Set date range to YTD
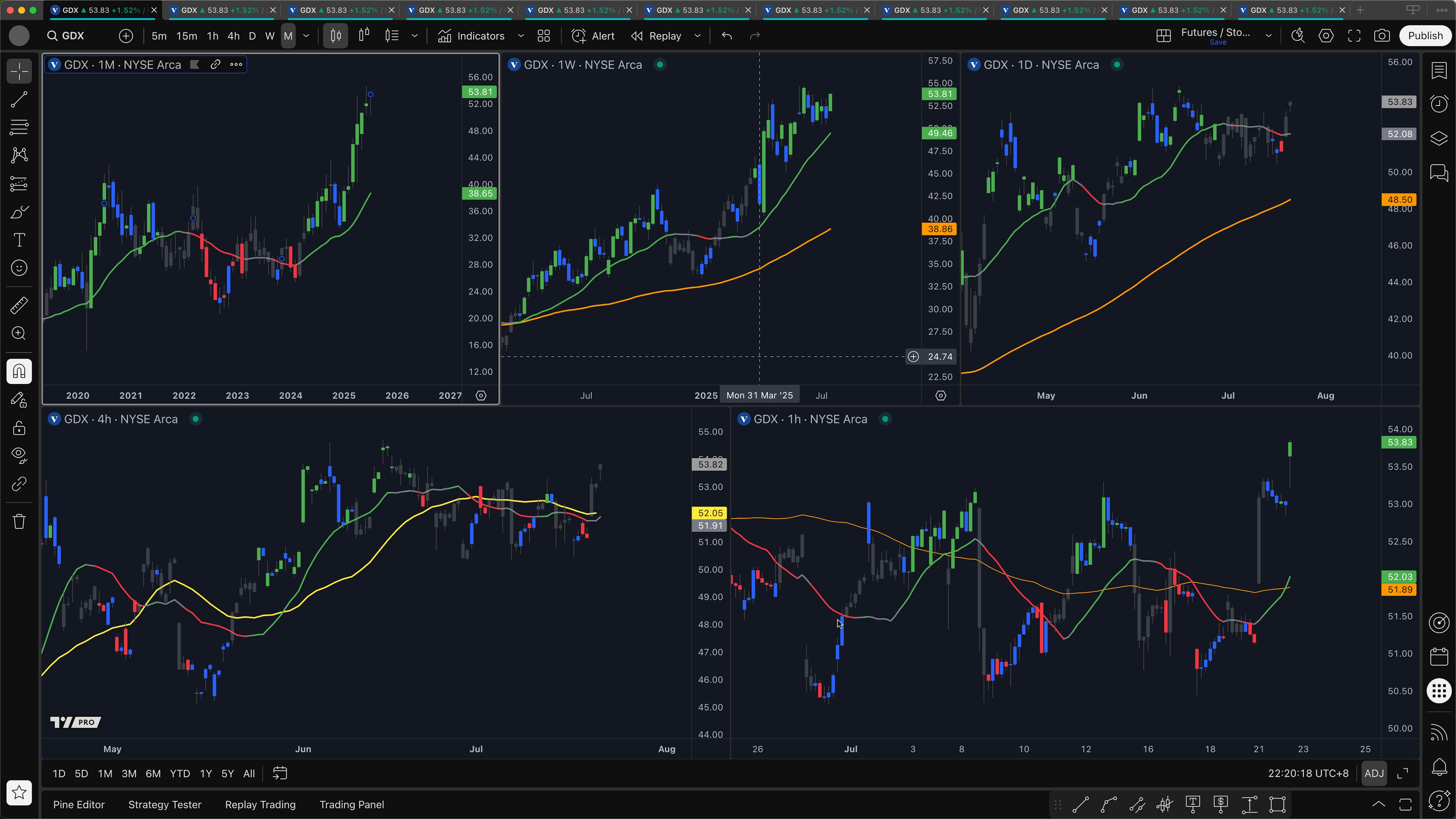Screen dimensions: 1456x819 [x=180, y=773]
